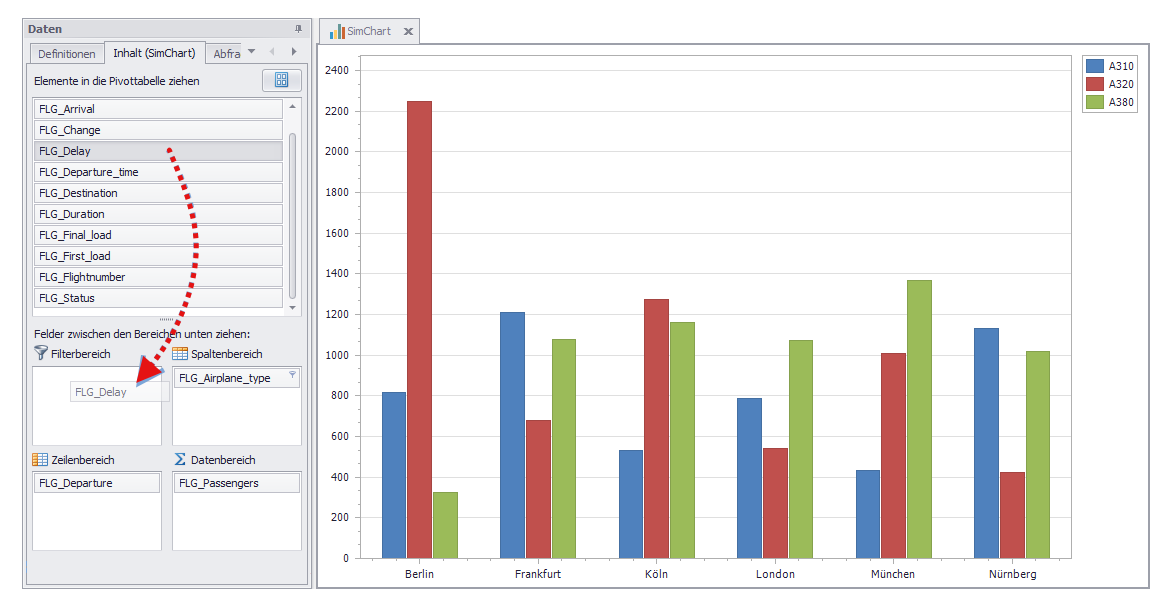The width and height of the screenshot is (1166, 608).
Task: Click the filter funnel icon on FLG_Airplane_type
Action: (292, 377)
